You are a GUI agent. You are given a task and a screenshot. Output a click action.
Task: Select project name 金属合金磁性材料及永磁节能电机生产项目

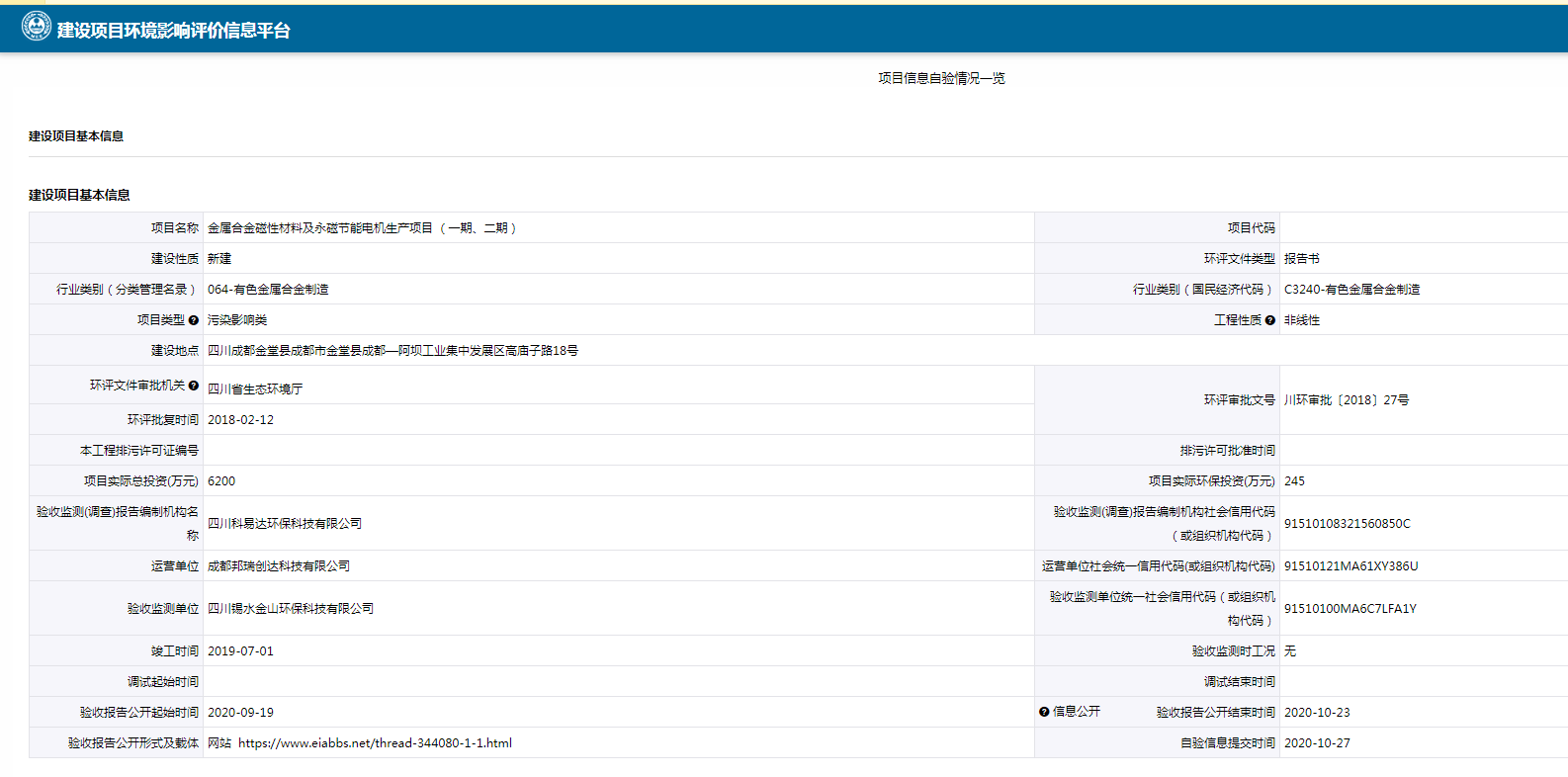320,228
